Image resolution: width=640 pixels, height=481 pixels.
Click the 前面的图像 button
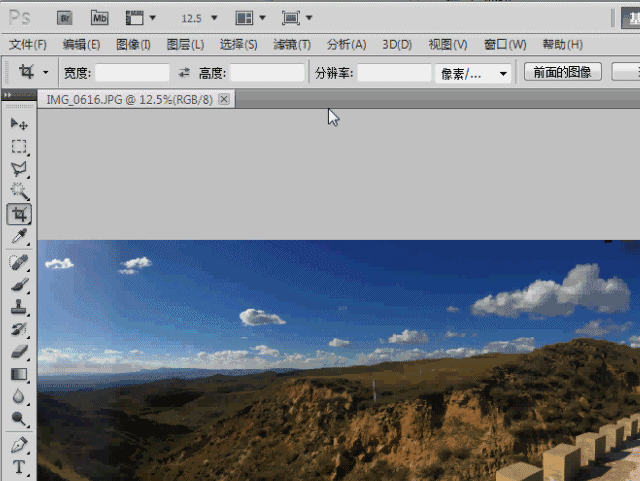562,72
